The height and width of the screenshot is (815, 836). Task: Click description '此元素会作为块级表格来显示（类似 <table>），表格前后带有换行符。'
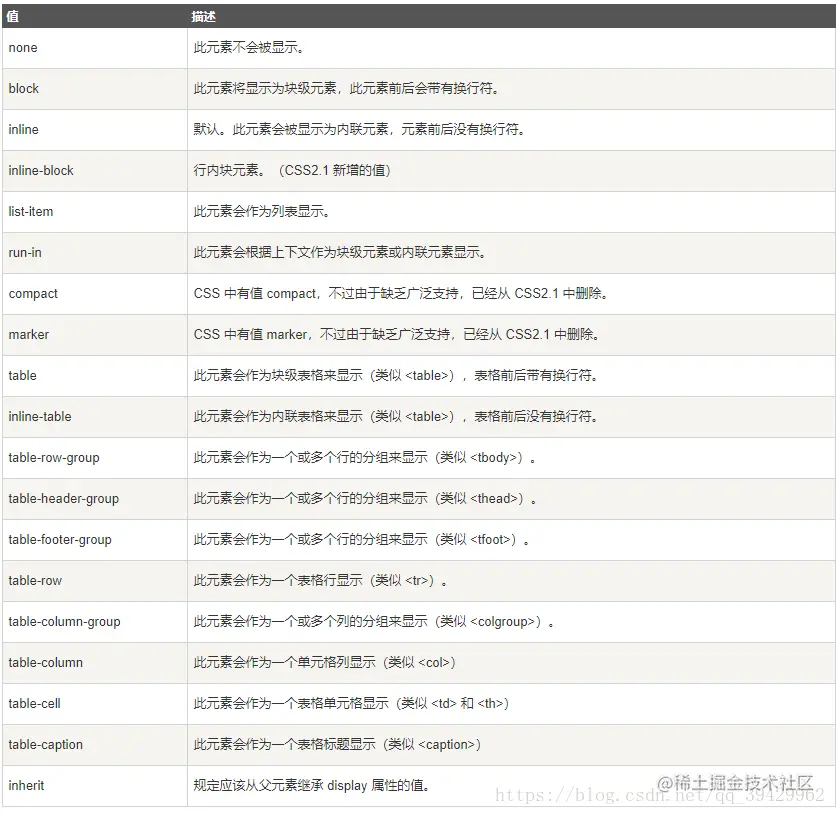click(396, 376)
